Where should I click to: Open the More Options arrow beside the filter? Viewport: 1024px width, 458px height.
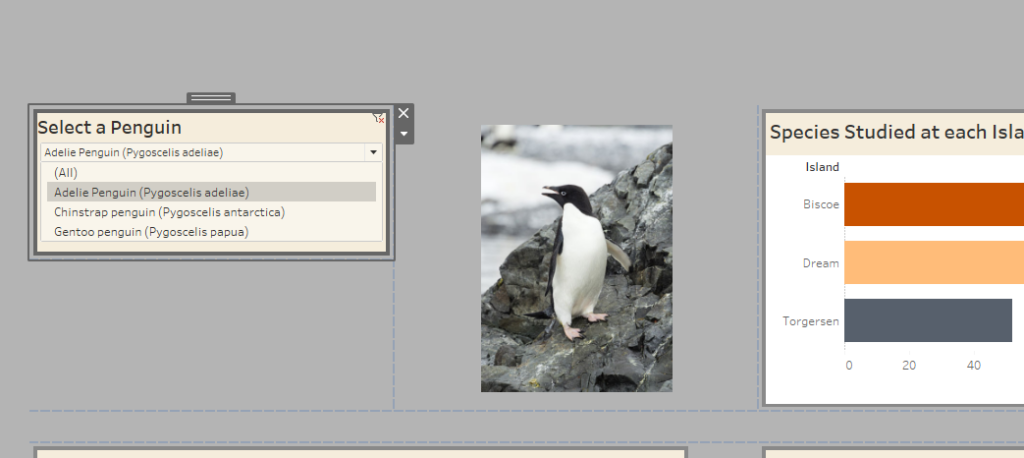[404, 134]
